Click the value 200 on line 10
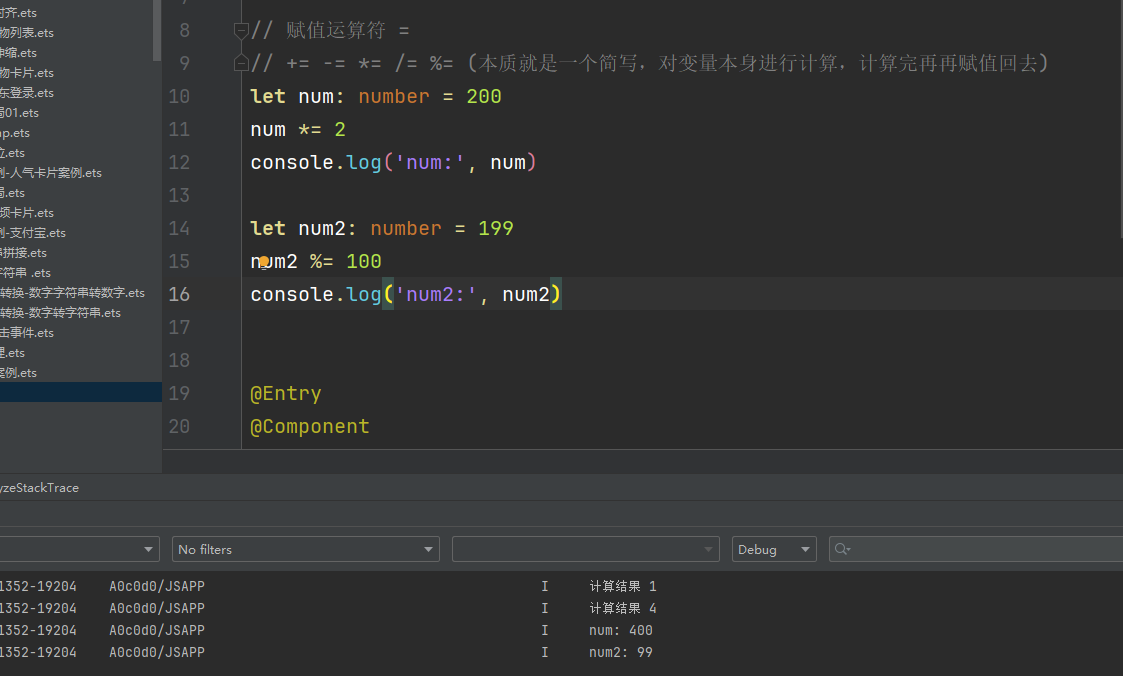1123x676 pixels. point(483,97)
